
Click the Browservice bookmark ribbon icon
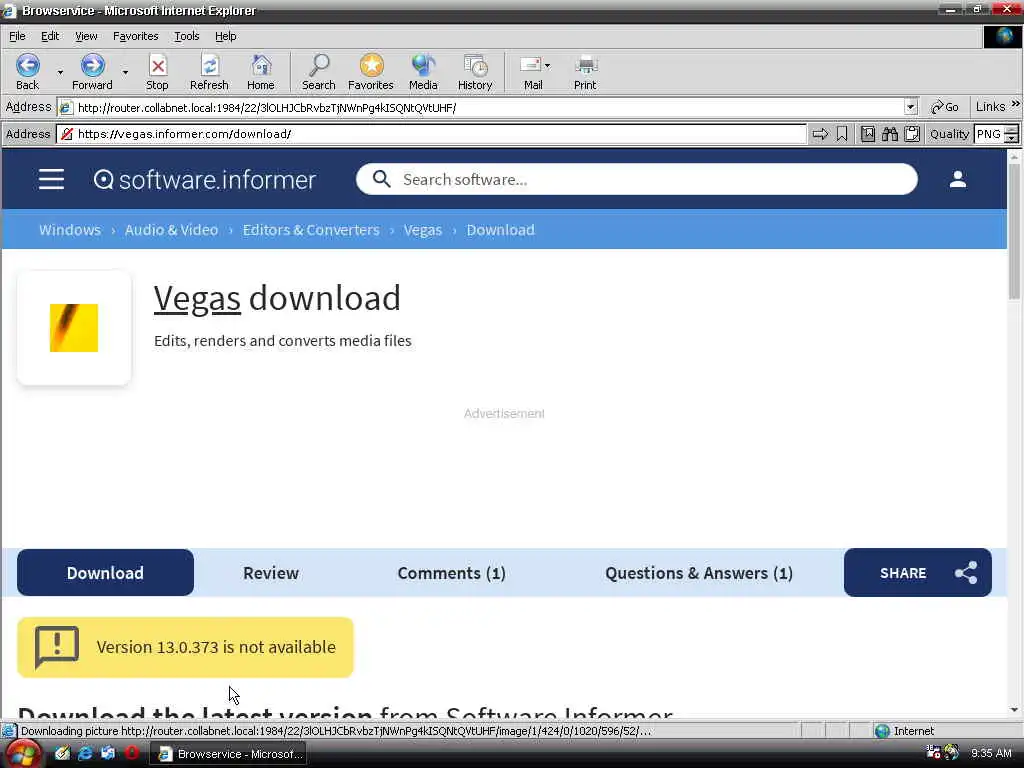coord(842,134)
